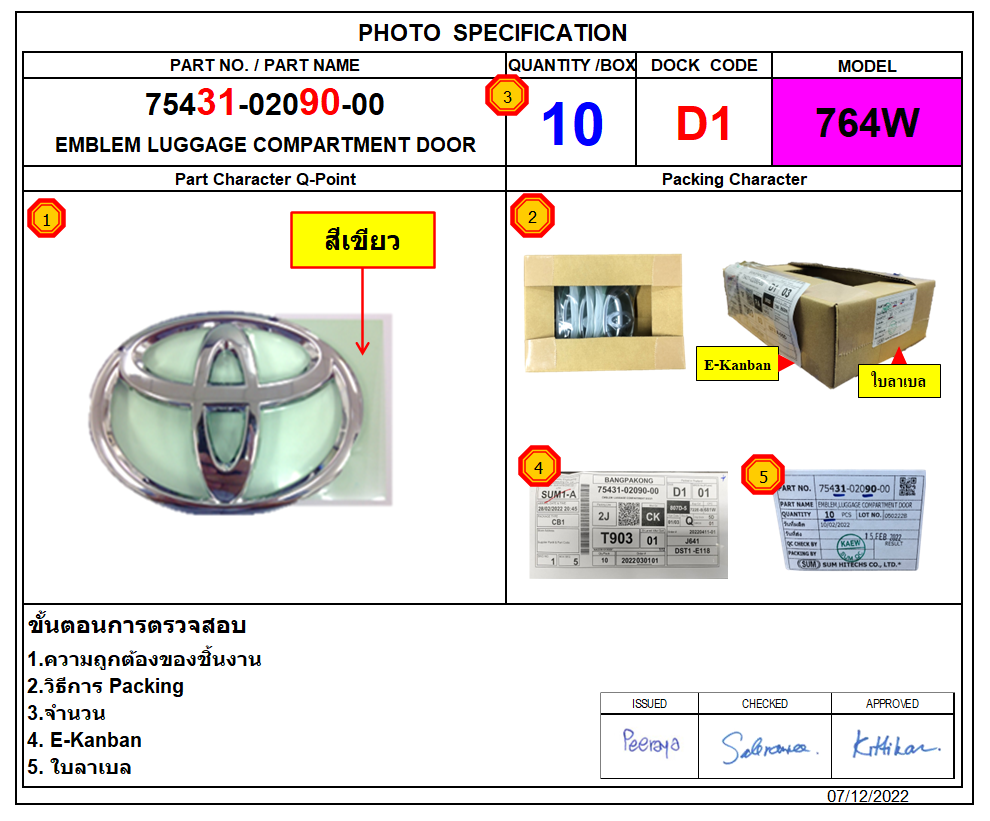The image size is (990, 821).
Task: Click the yellow E-Kanban callout on carton photo
Action: click(x=737, y=364)
